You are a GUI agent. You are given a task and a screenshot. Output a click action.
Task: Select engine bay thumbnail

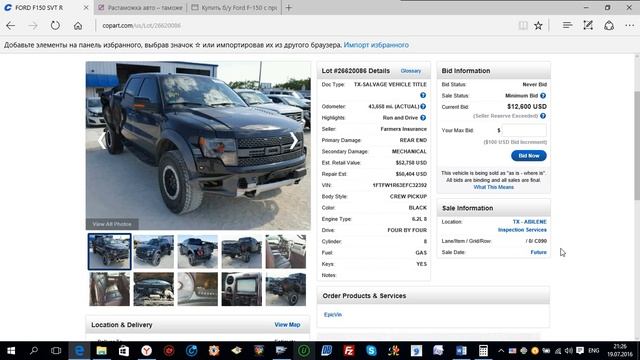[x=153, y=289]
